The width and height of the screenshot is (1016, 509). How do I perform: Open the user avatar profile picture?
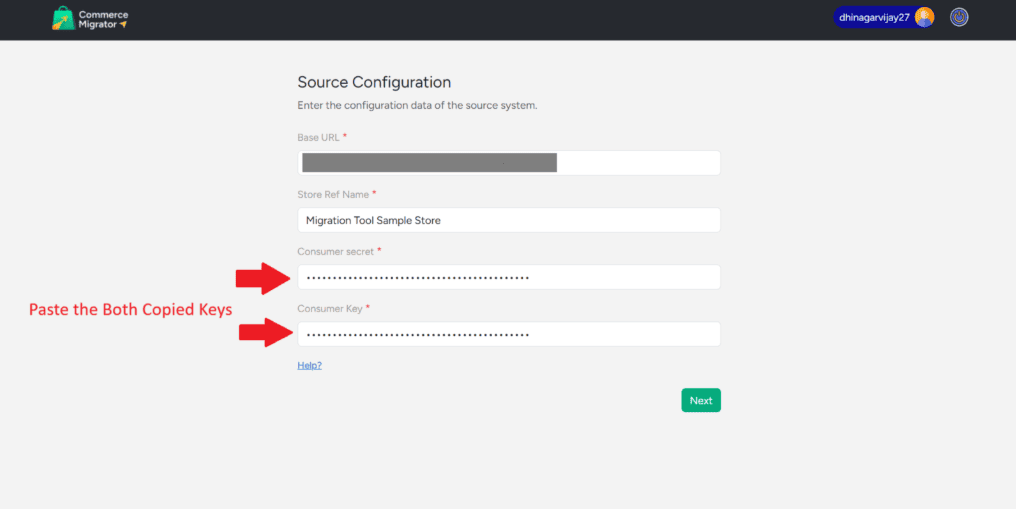click(924, 17)
